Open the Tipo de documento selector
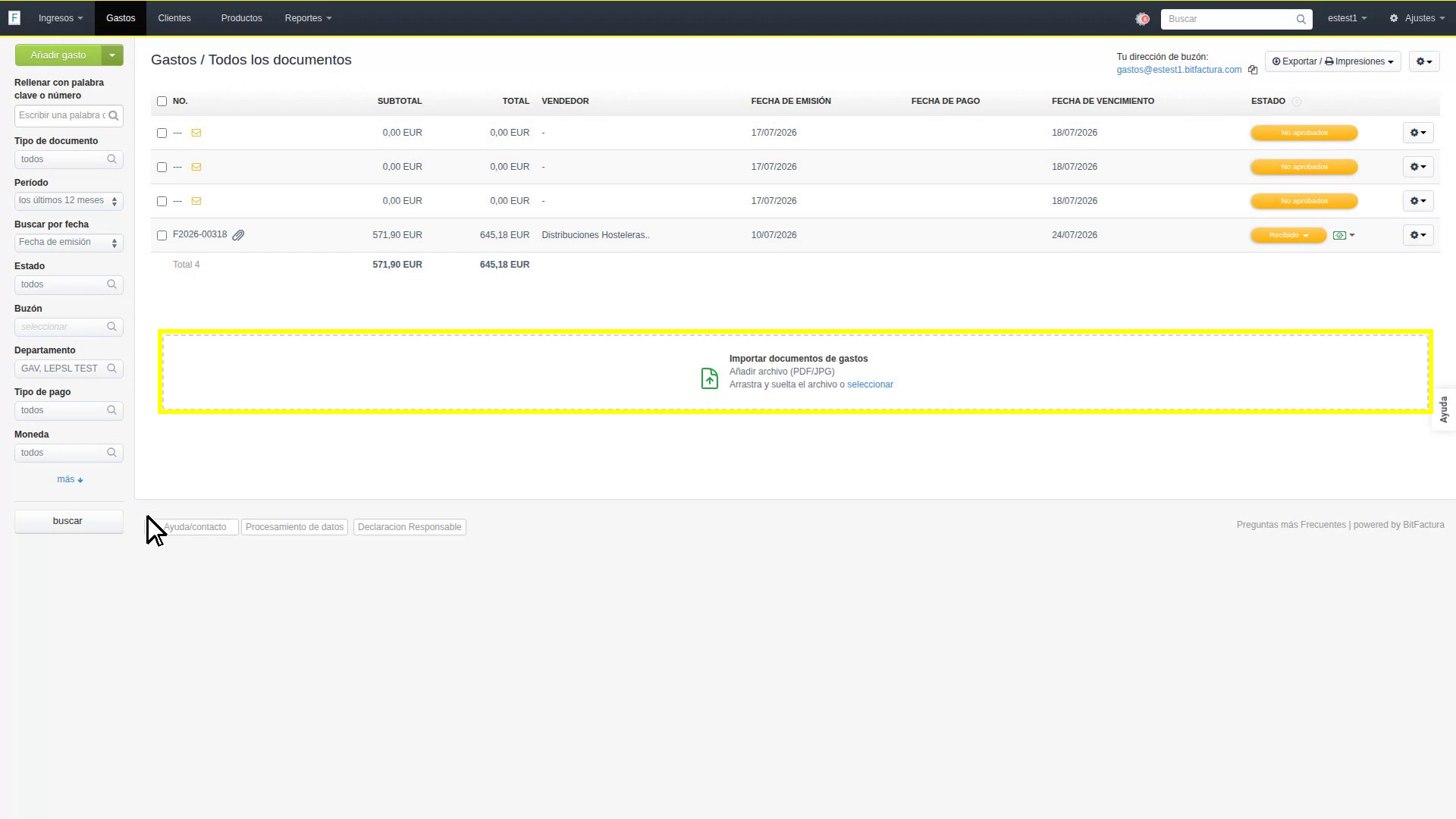The height and width of the screenshot is (819, 1456). pos(68,159)
